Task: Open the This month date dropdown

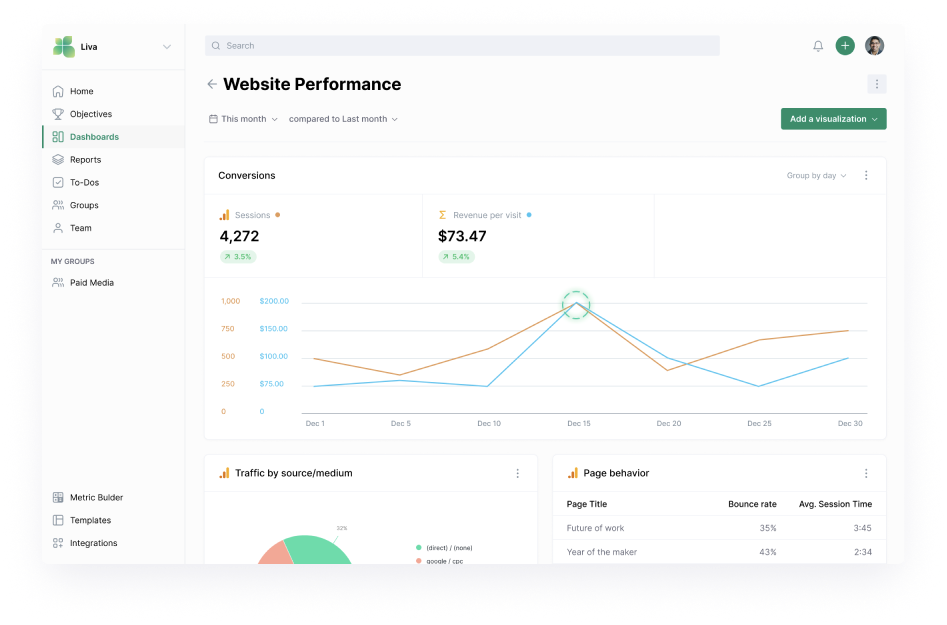Action: pyautogui.click(x=243, y=119)
